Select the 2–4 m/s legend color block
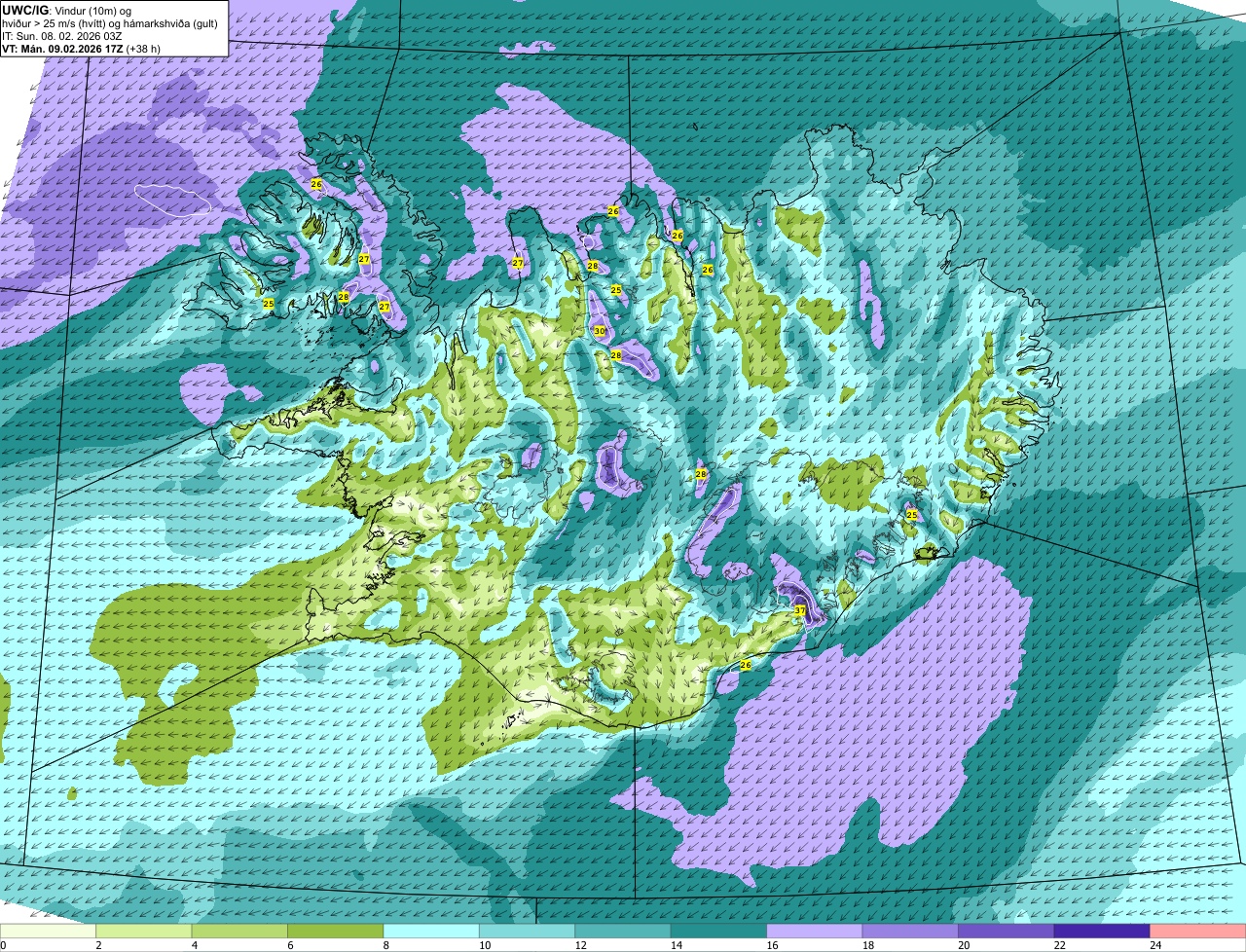The width and height of the screenshot is (1246, 952). pos(144,931)
